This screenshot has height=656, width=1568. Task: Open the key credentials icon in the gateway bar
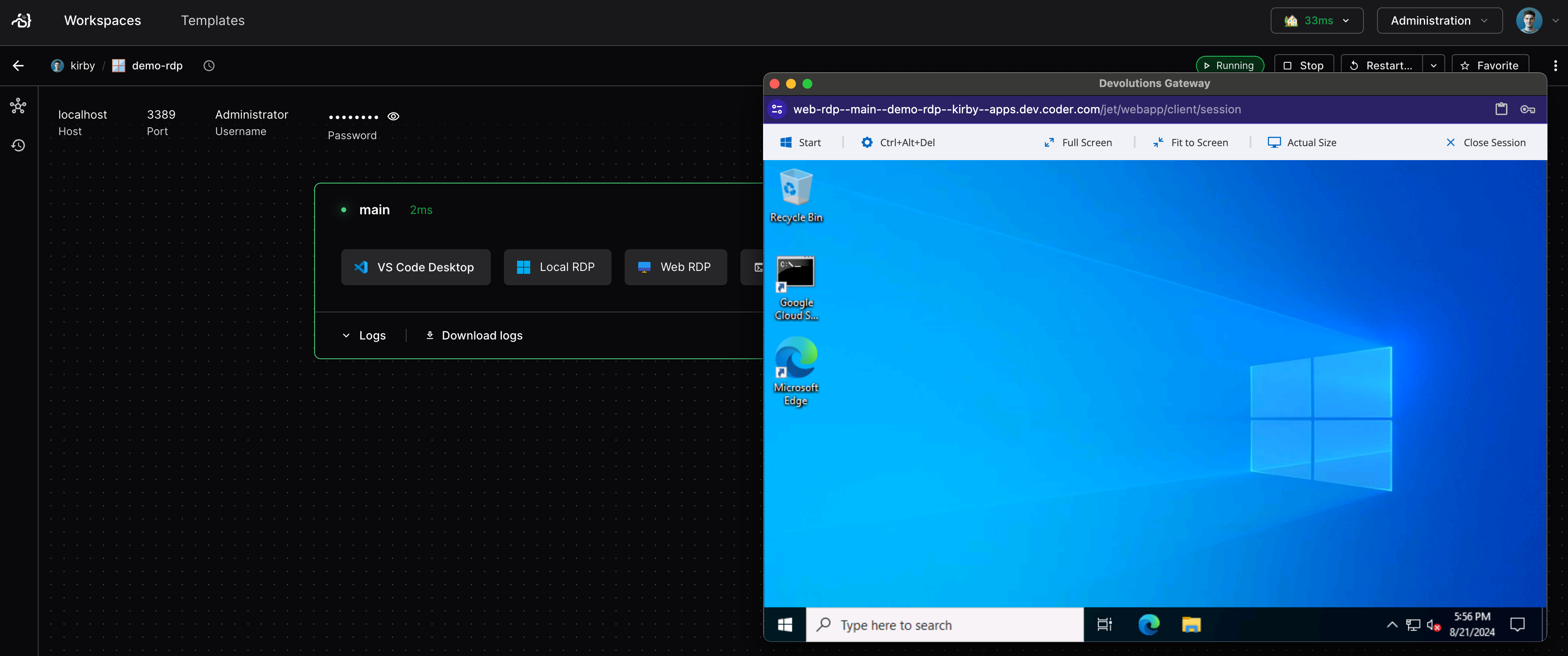click(1528, 110)
